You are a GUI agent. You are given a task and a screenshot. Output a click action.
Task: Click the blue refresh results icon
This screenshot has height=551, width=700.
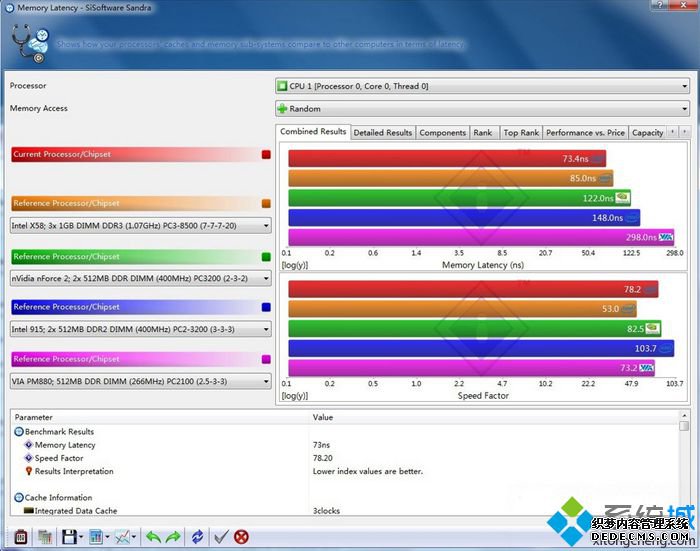coord(197,537)
